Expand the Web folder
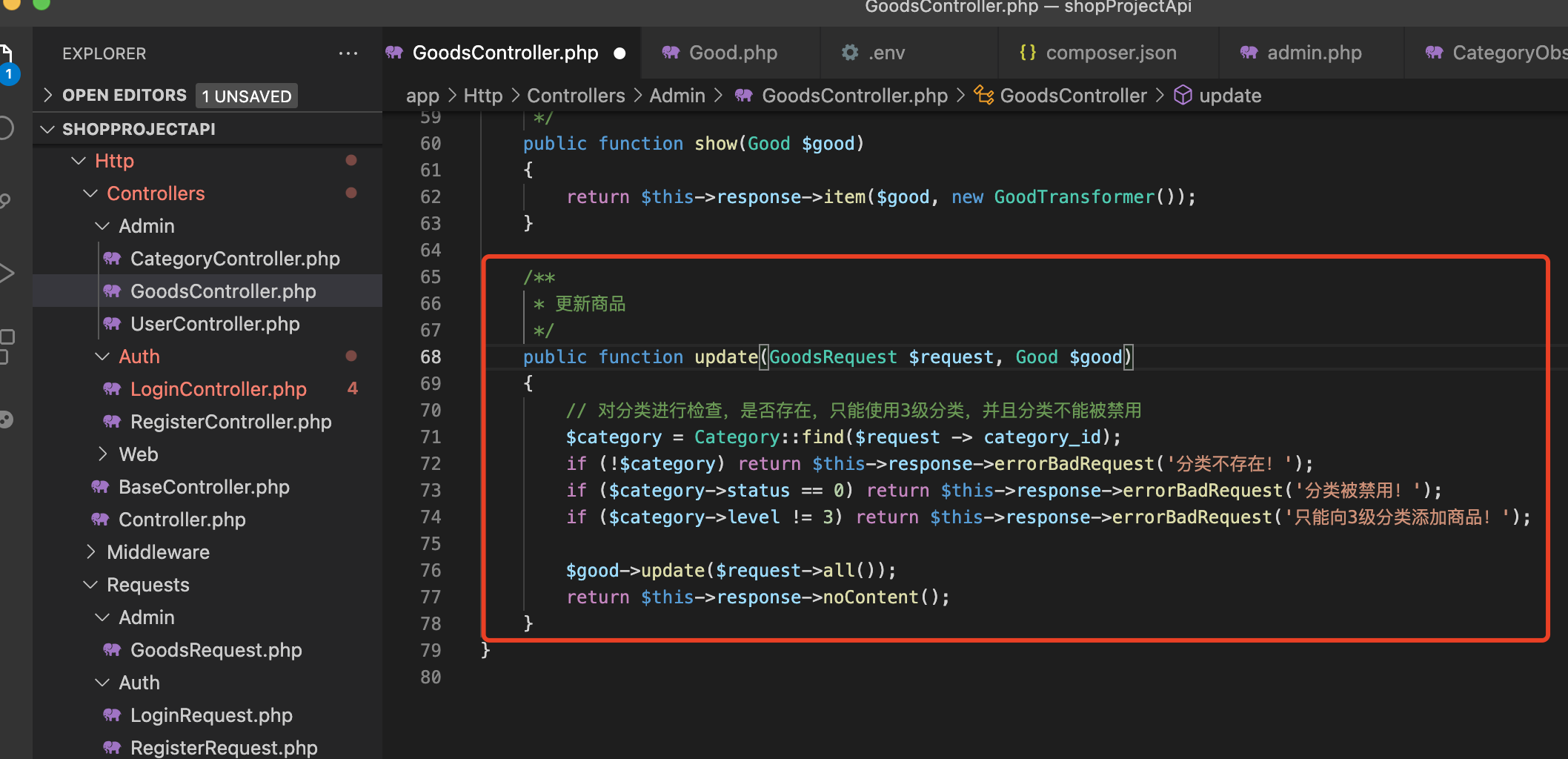This screenshot has height=759, width=1568. coord(102,454)
